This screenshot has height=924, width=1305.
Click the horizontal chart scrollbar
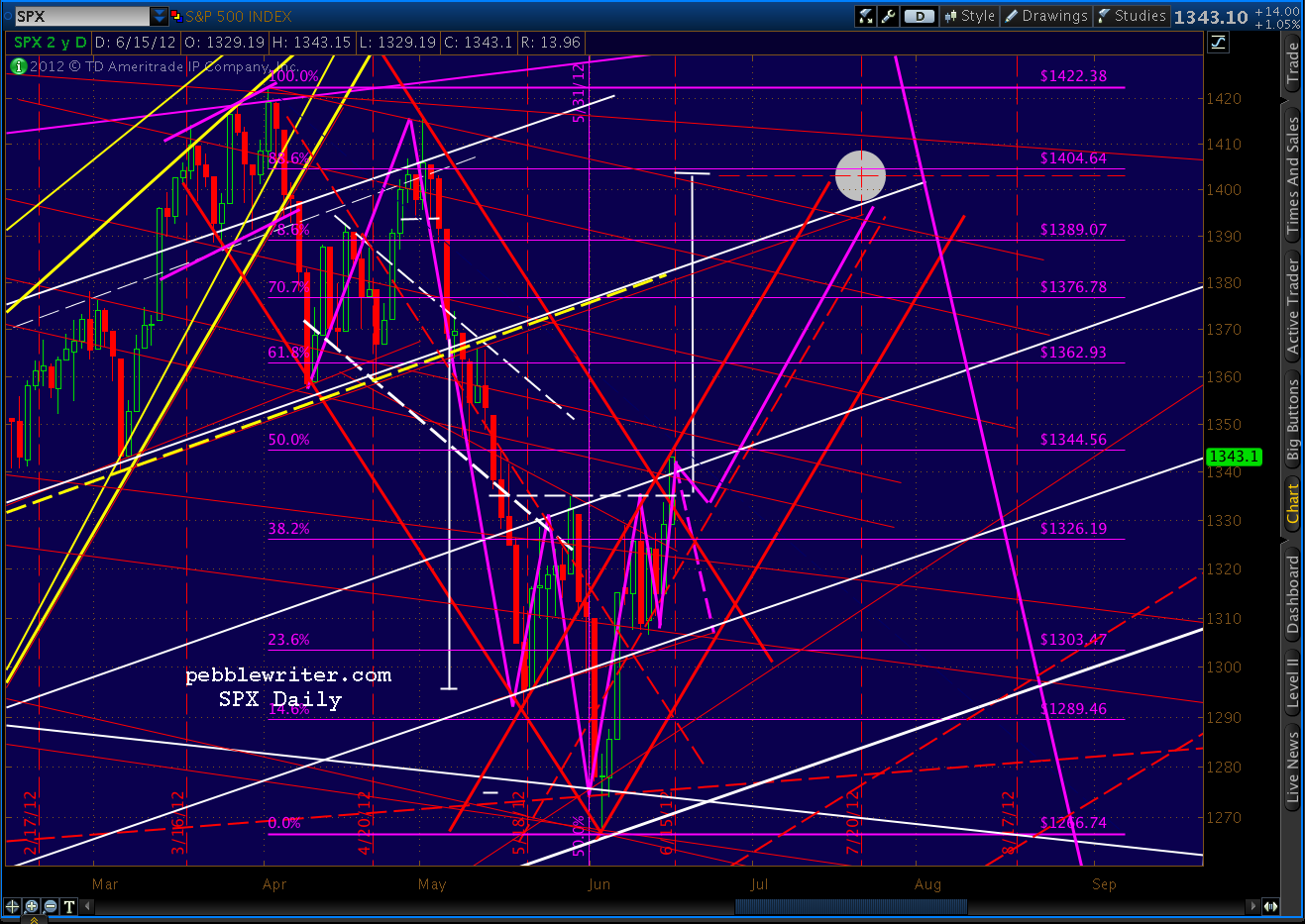click(849, 905)
